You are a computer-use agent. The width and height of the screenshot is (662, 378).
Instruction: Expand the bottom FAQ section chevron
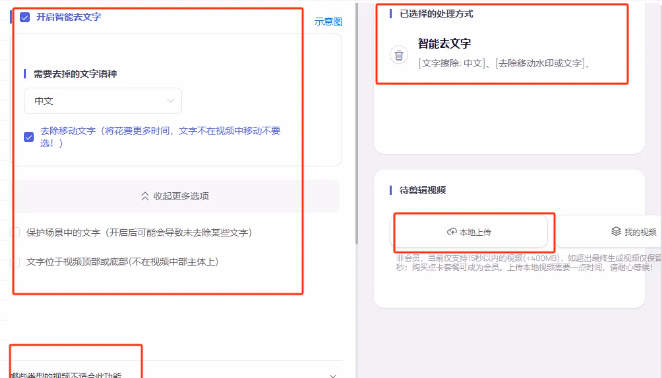click(333, 375)
